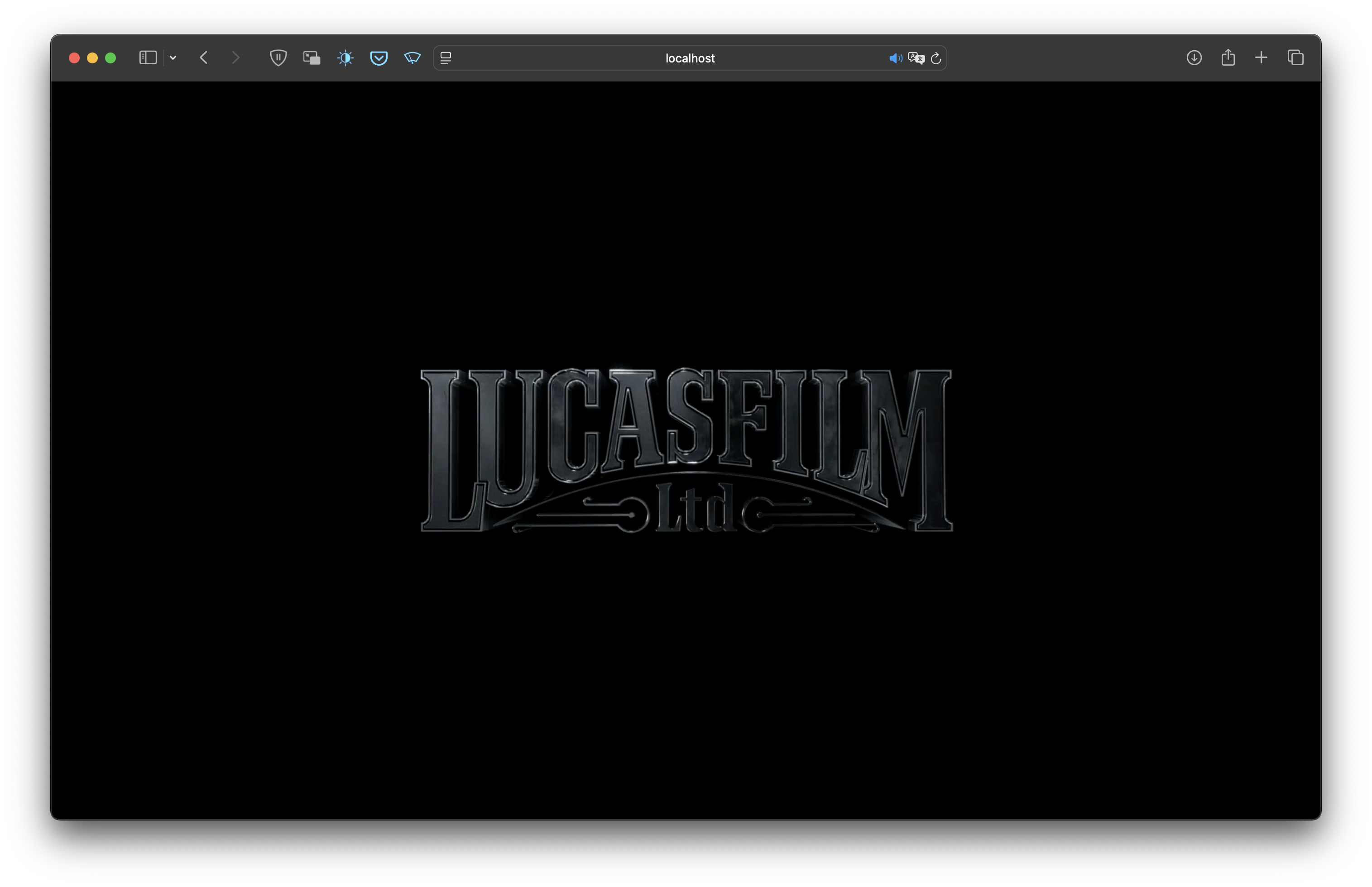This screenshot has width=1372, height=887.
Task: Open a new tab
Action: pos(1262,57)
